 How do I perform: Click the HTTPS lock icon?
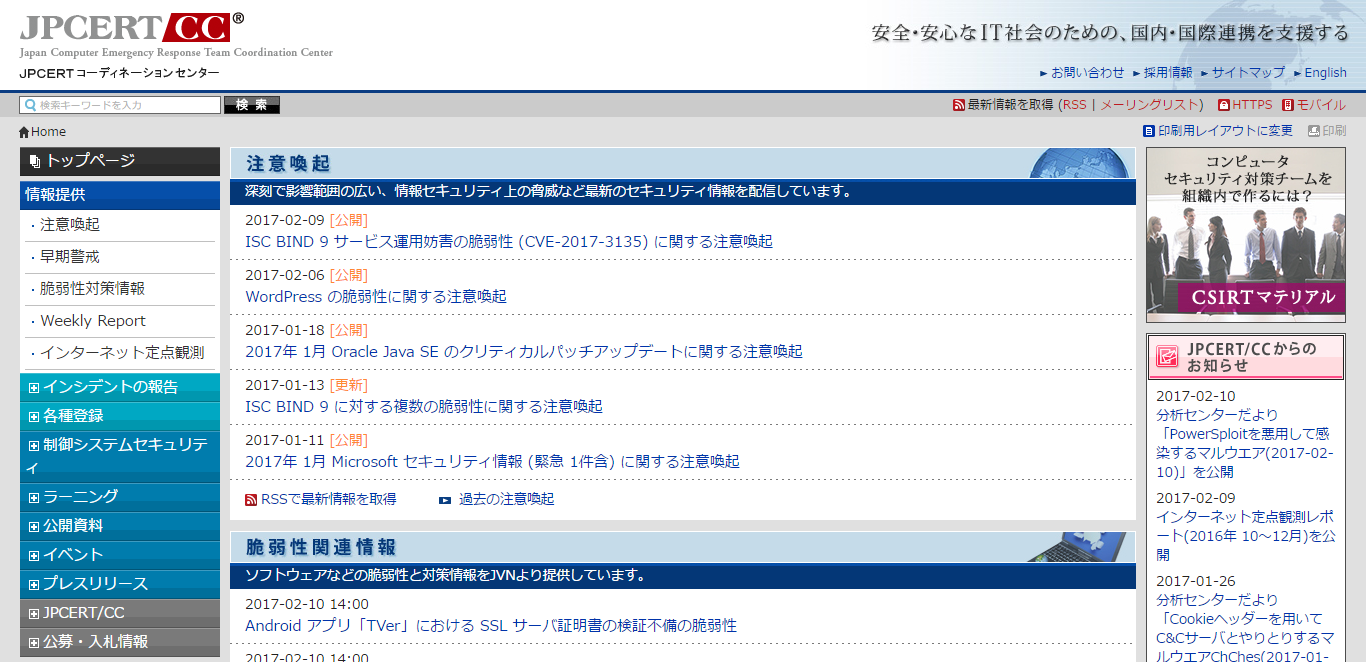pos(1223,105)
